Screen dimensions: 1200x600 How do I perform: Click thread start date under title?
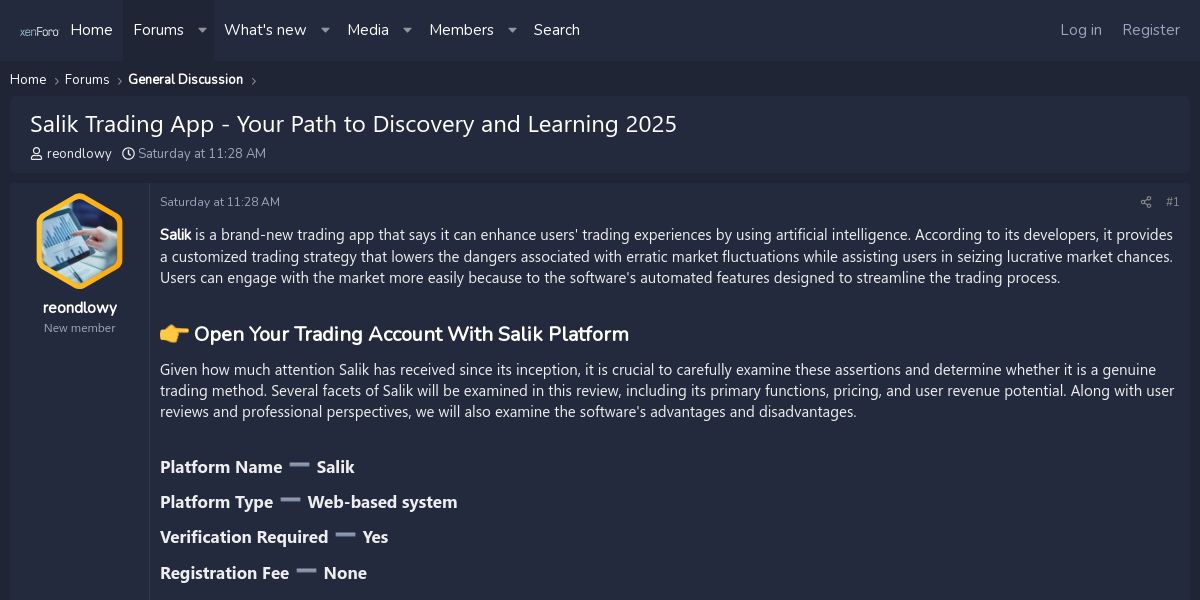(202, 154)
